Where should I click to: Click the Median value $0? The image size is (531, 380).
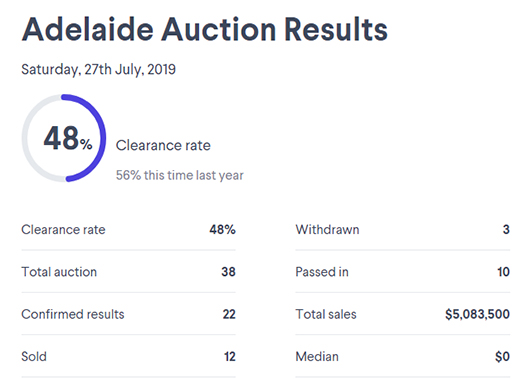(x=502, y=357)
